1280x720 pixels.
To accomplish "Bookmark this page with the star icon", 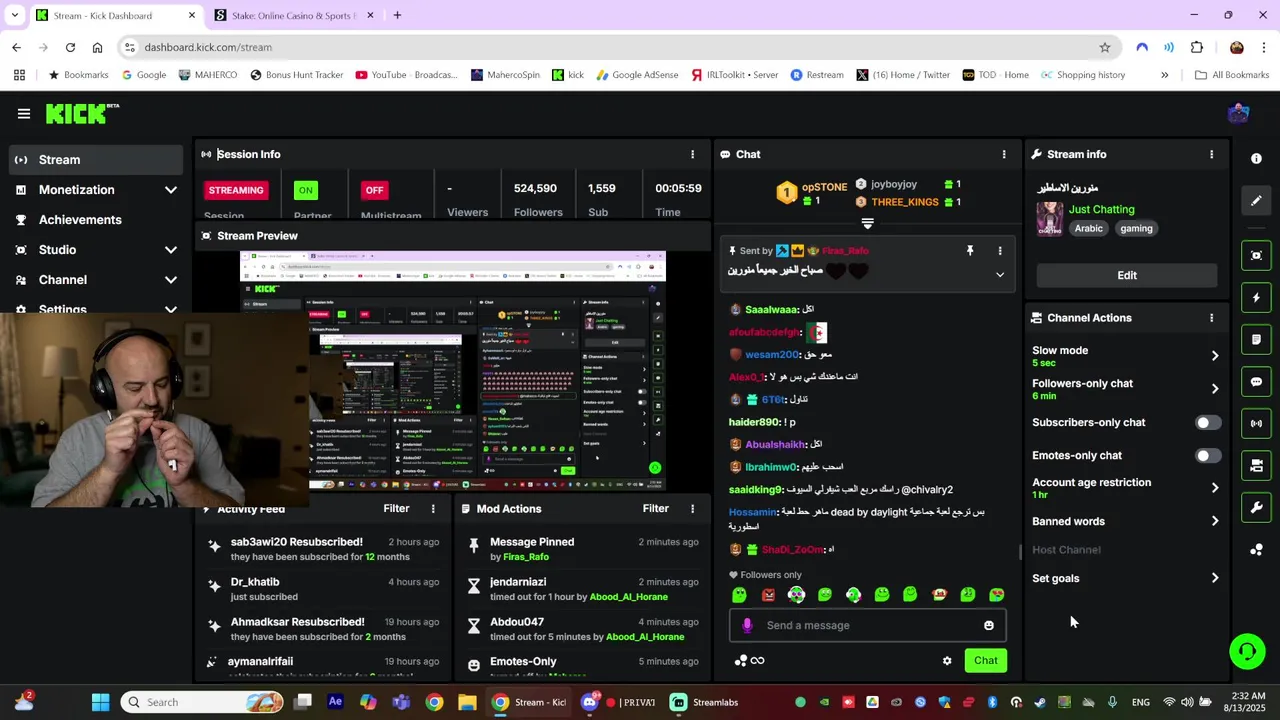I will click(1105, 47).
